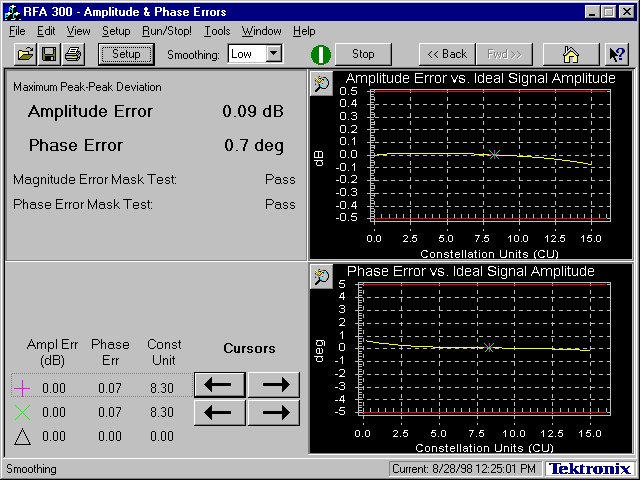The image size is (640, 480).
Task: Close the RFA 300 window
Action: pyautogui.click(x=627, y=12)
